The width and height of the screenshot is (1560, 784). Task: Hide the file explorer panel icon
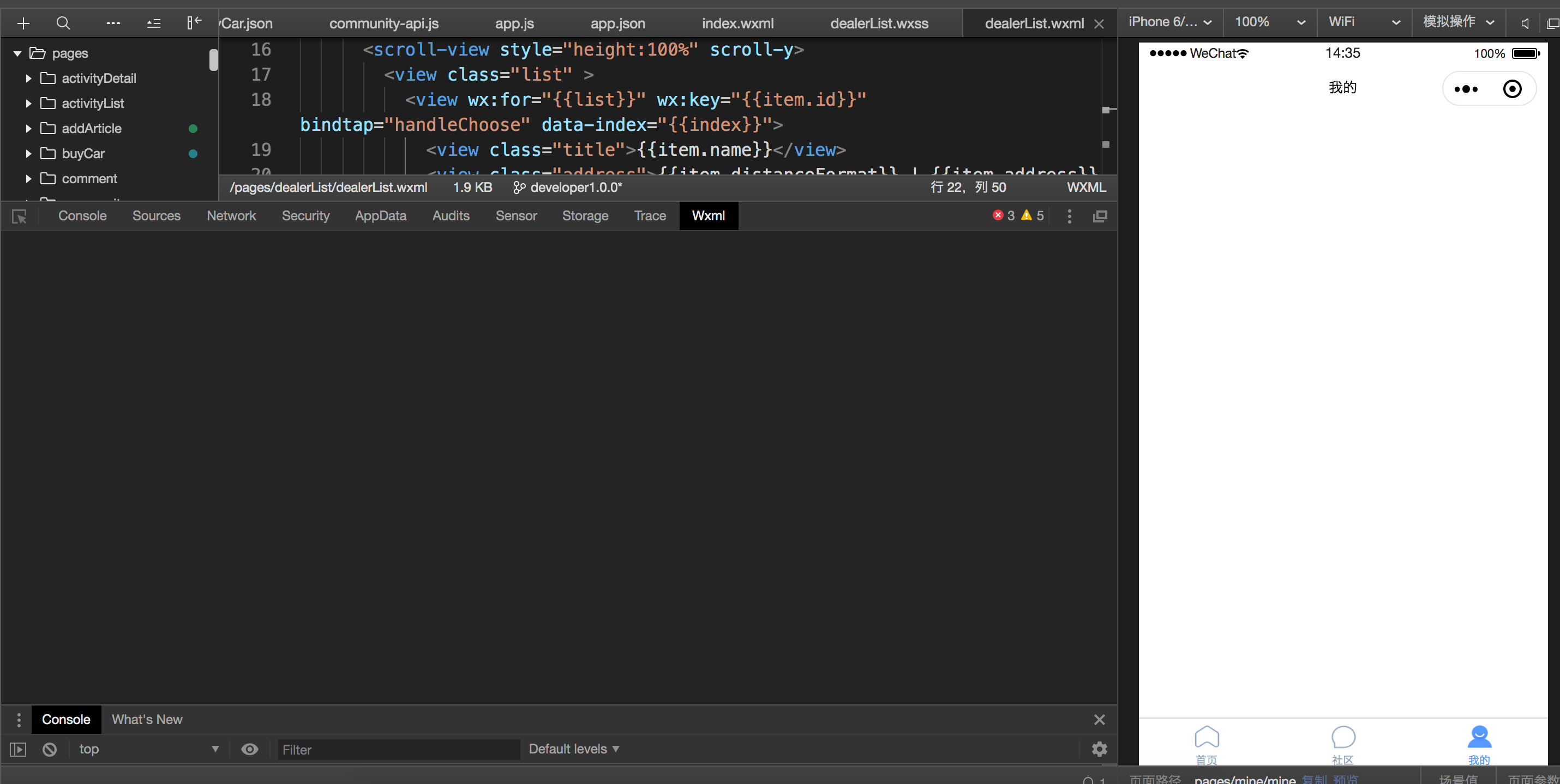click(194, 23)
